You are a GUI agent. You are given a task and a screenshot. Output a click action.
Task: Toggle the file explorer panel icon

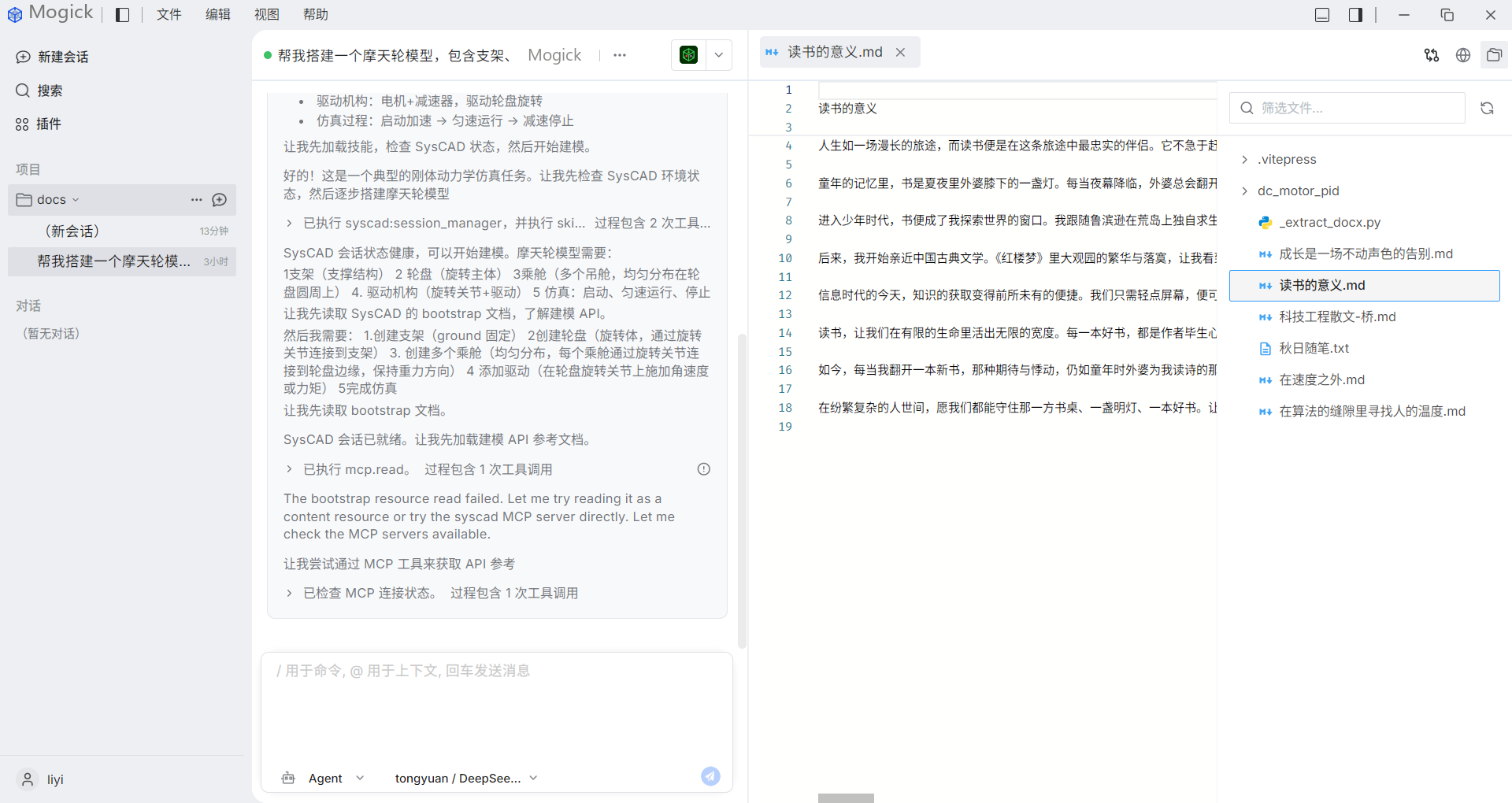pos(1494,55)
